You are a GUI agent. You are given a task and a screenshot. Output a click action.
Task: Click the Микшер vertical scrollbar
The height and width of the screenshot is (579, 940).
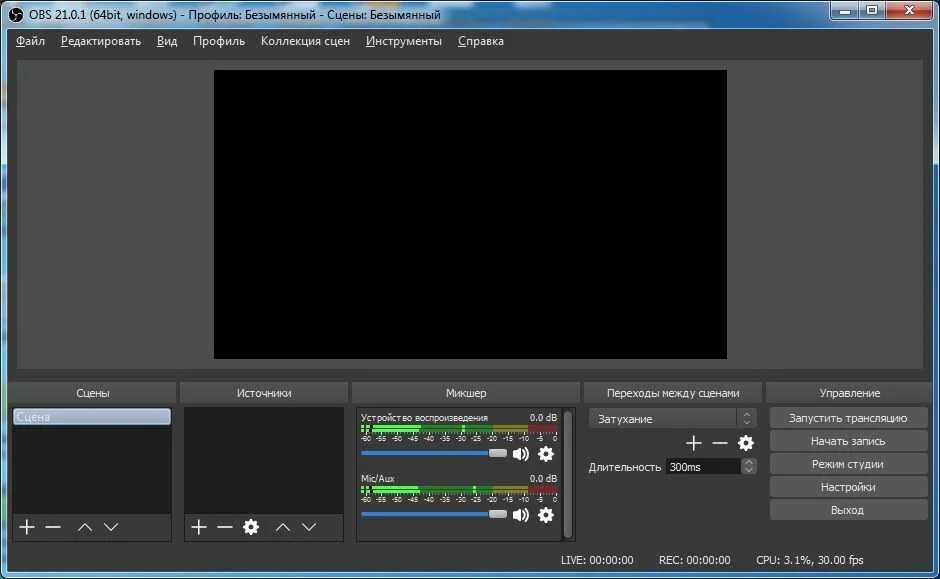coord(568,474)
